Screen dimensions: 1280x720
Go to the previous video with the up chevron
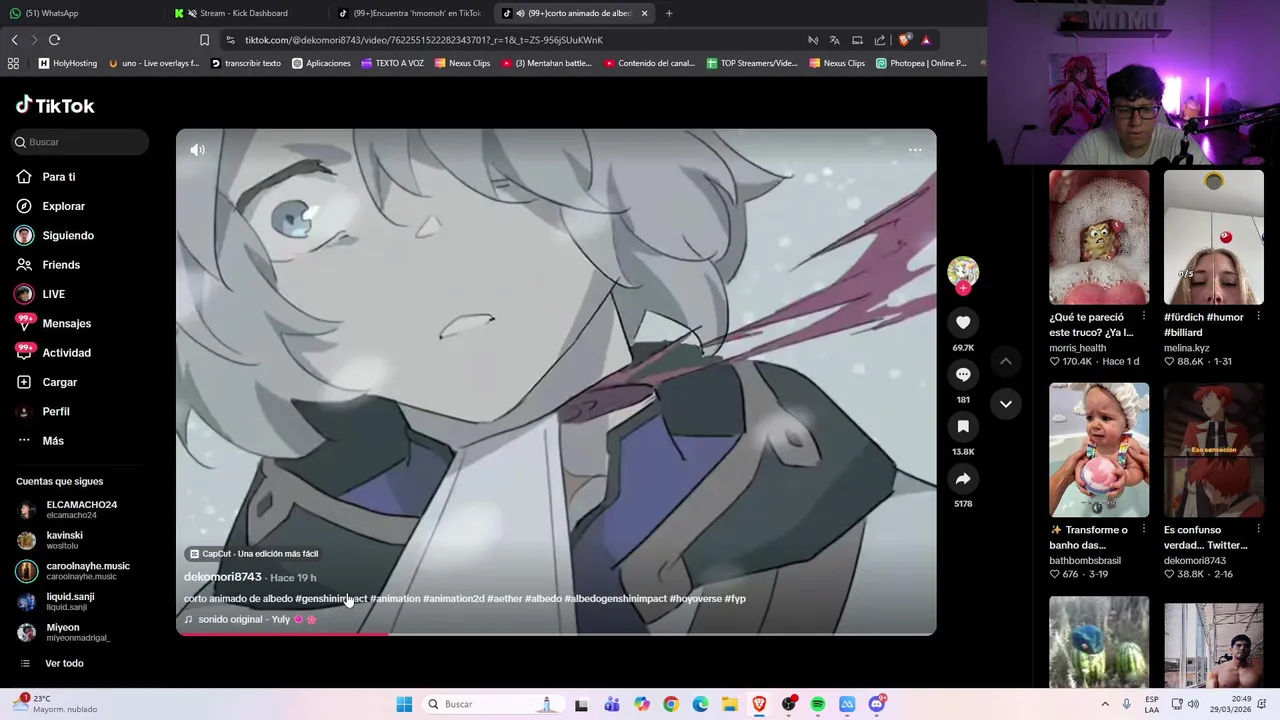[x=1006, y=361]
